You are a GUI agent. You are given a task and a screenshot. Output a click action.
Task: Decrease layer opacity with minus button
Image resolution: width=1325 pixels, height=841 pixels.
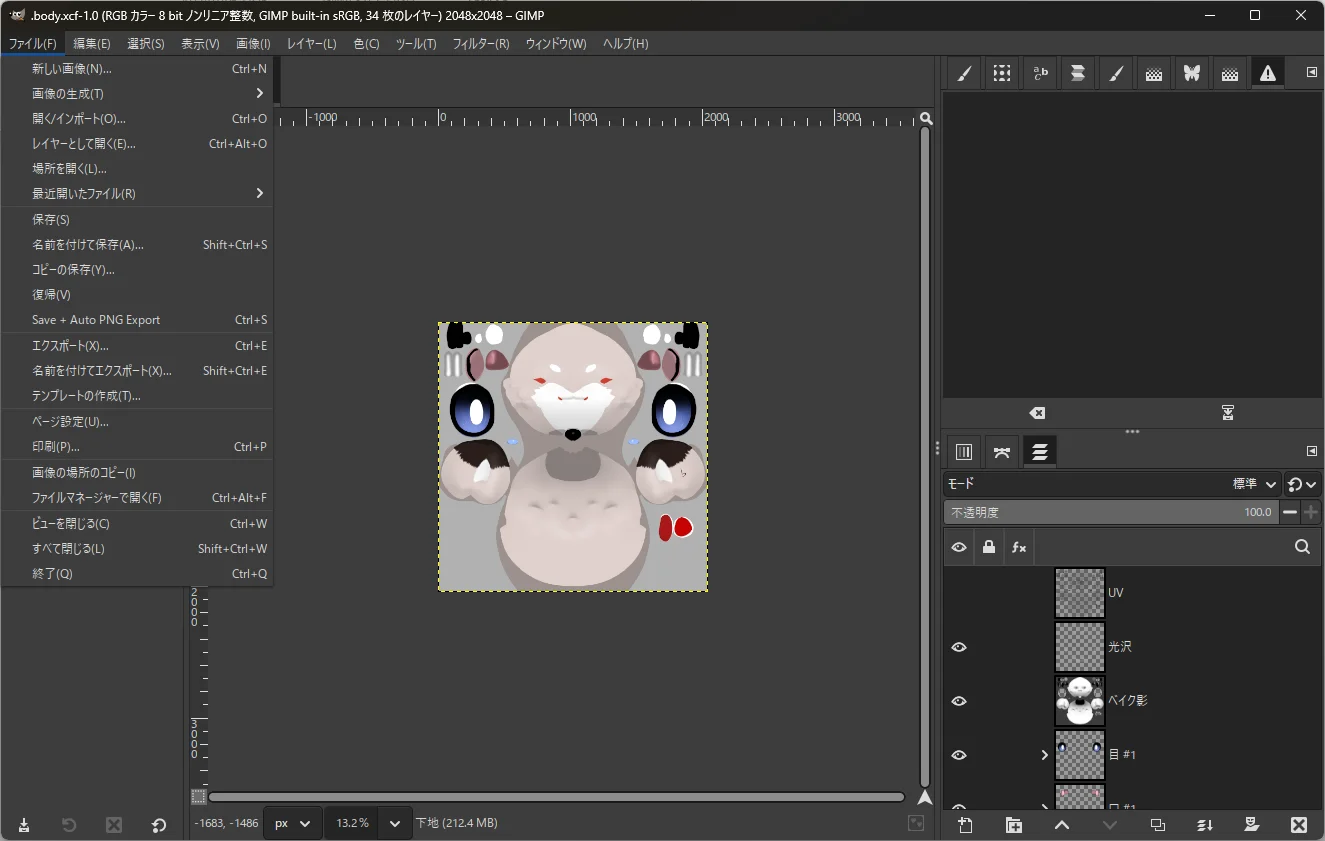1290,512
